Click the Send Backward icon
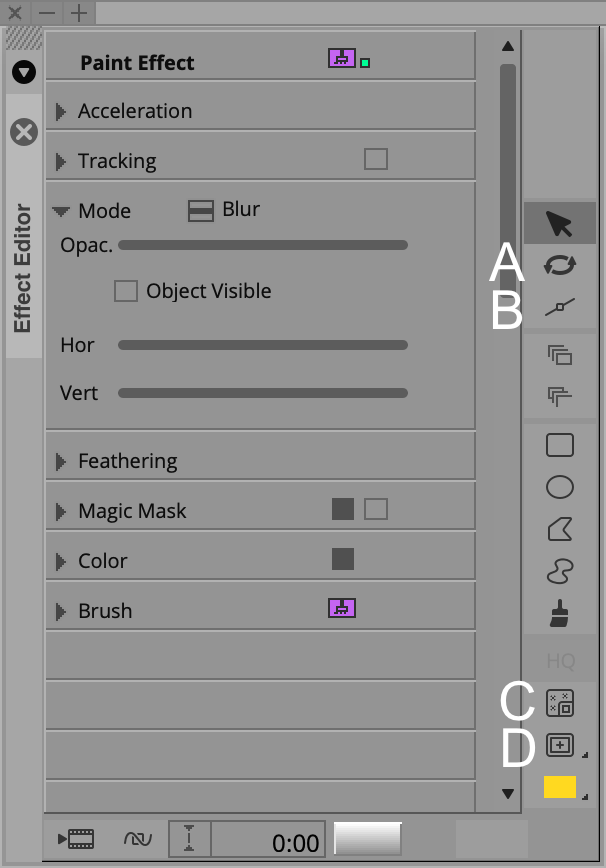Screen dimensions: 606x868 (x=560, y=396)
